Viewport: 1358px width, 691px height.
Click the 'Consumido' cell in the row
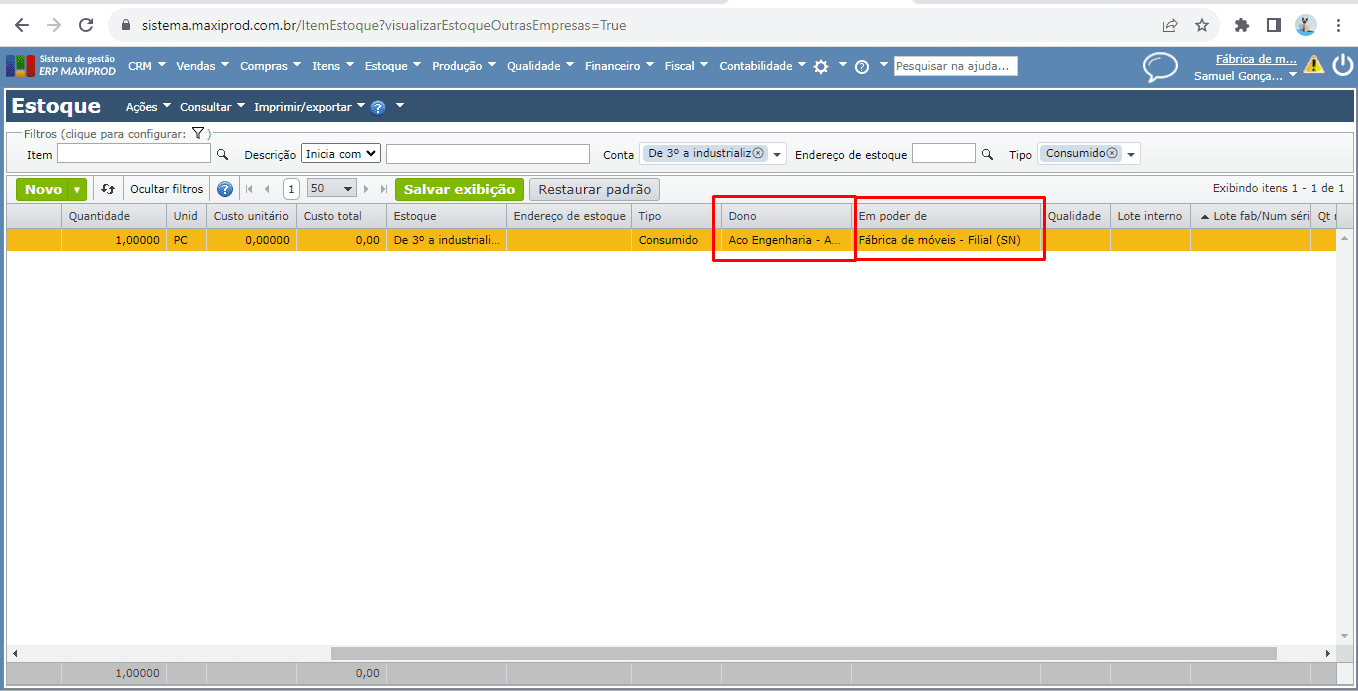[676, 240]
